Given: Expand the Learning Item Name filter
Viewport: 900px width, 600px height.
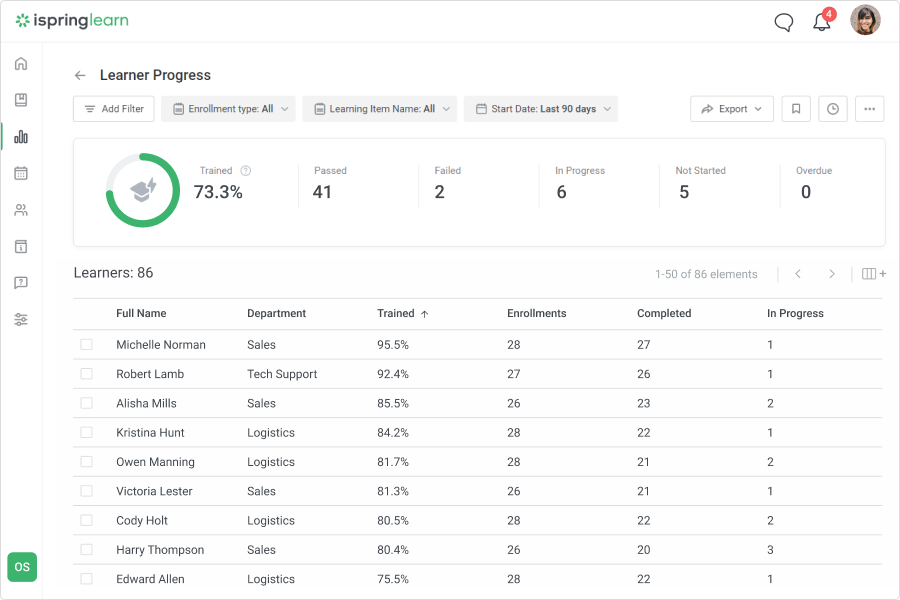Looking at the screenshot, I should 379,108.
